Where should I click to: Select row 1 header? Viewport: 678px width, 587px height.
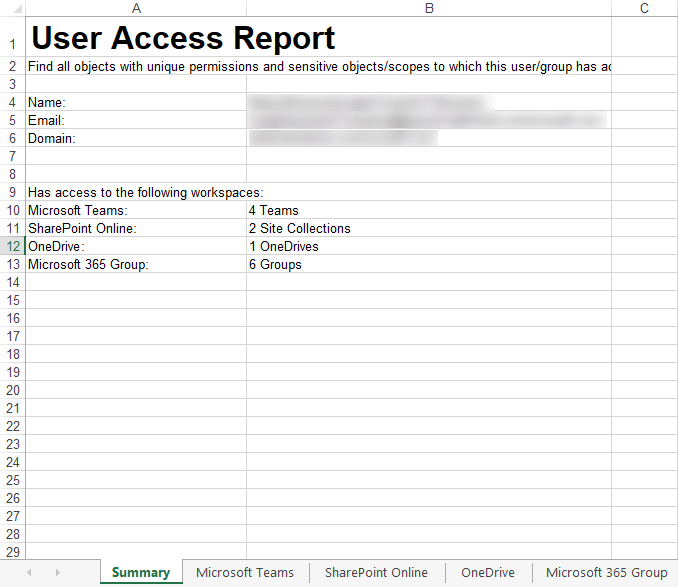click(x=13, y=38)
